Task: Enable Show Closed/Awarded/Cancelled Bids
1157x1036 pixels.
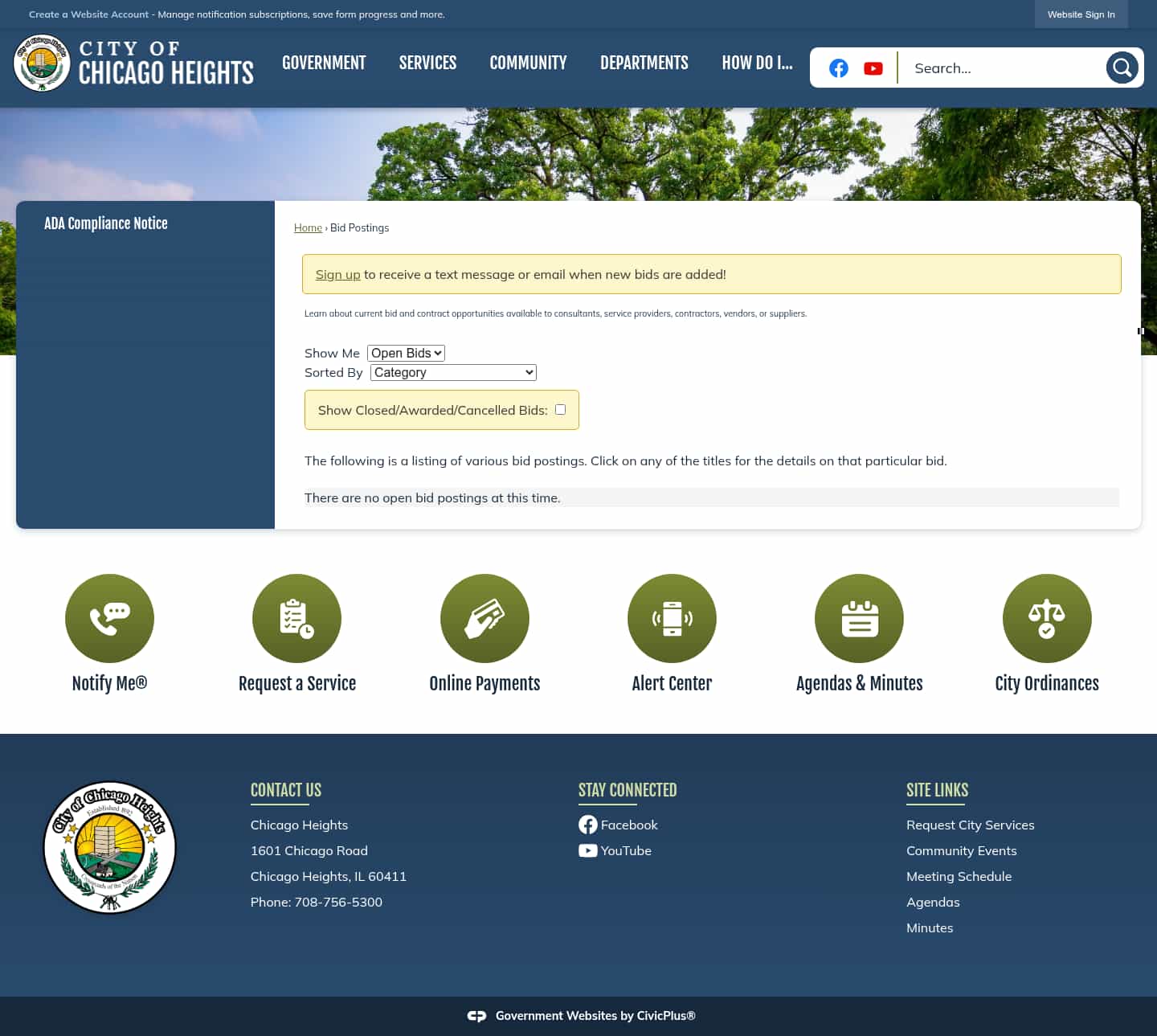Action: point(559,409)
